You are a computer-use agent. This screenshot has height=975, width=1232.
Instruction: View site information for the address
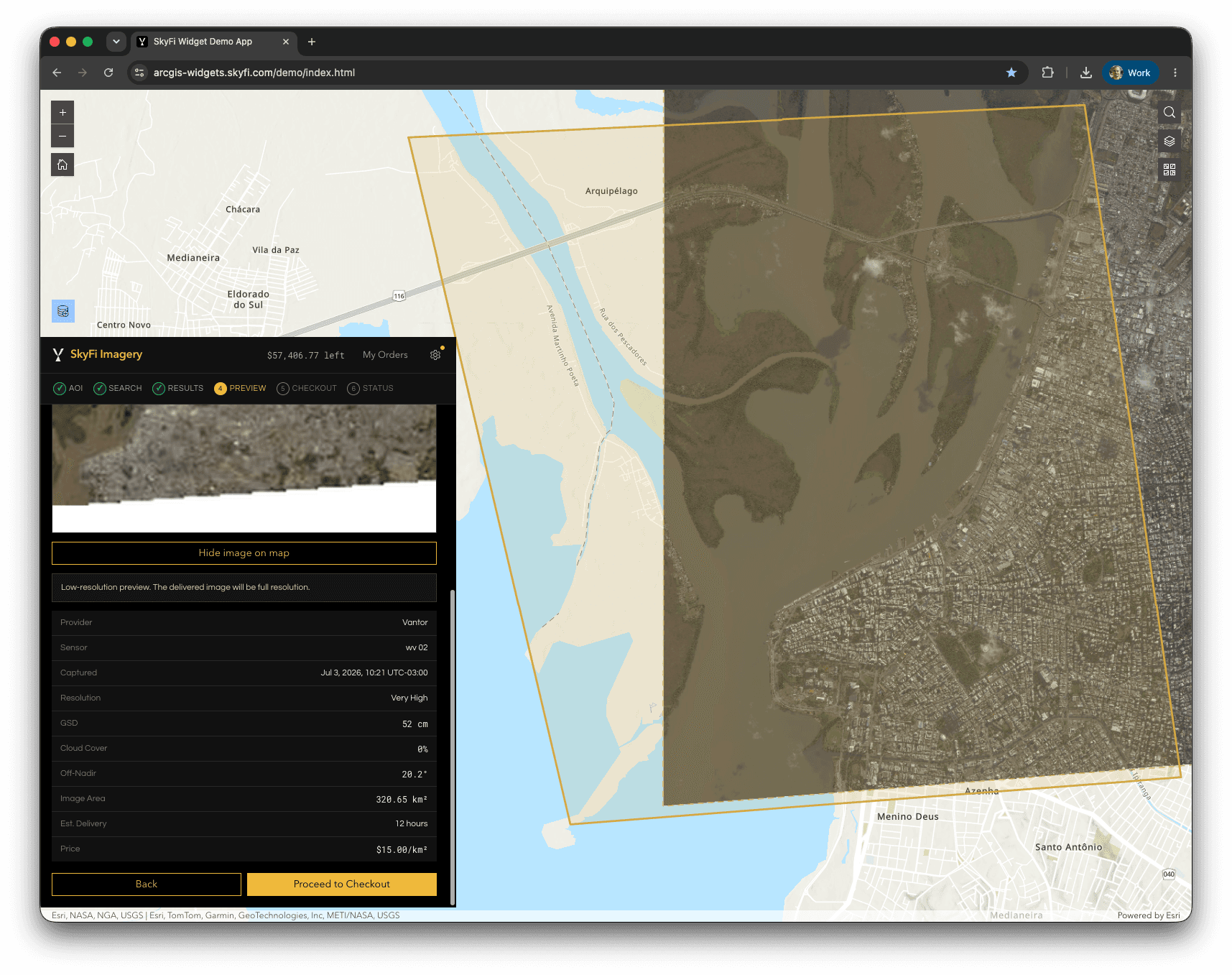coord(140,73)
